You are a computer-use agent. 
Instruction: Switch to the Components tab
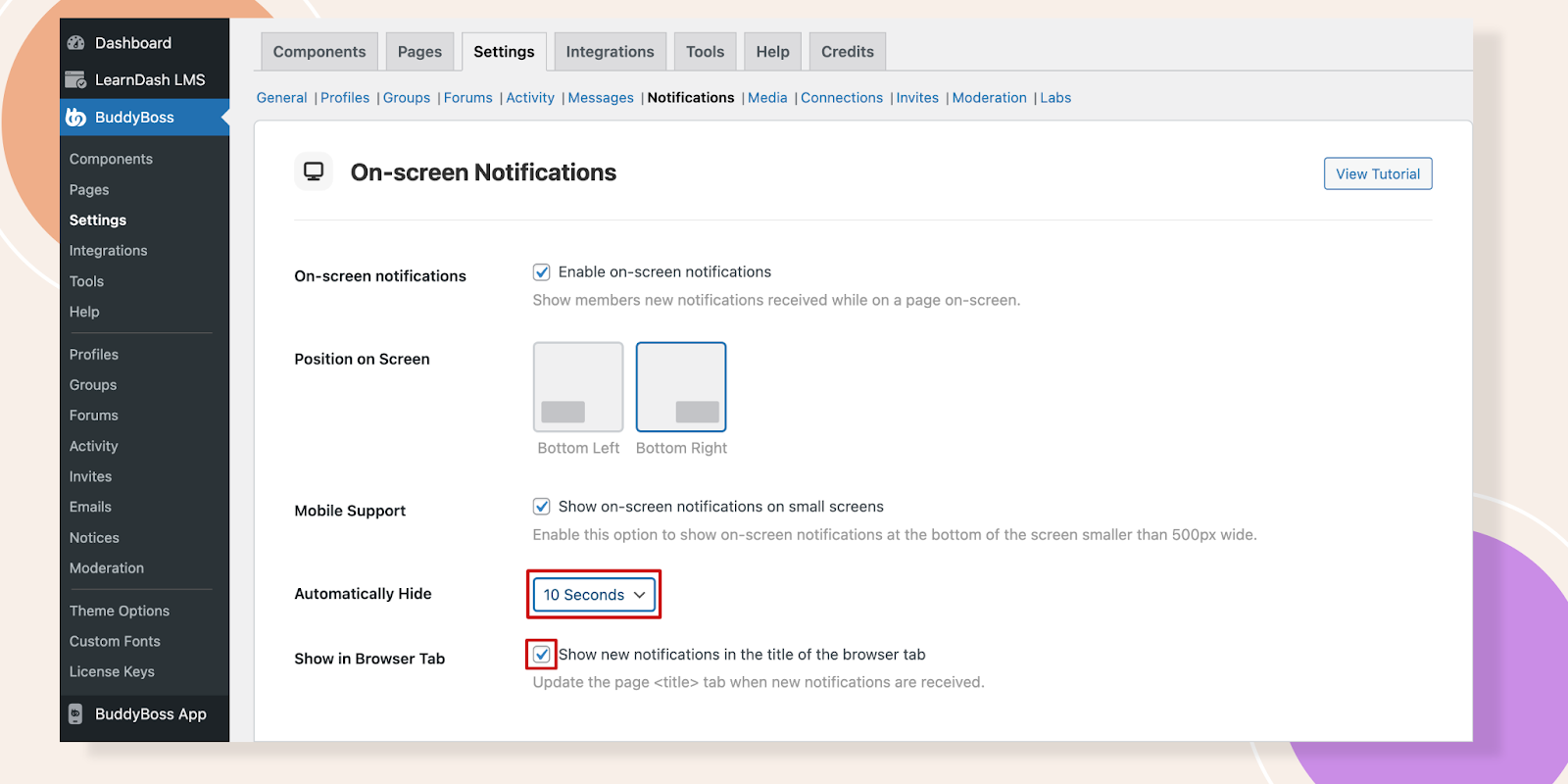[x=319, y=52]
